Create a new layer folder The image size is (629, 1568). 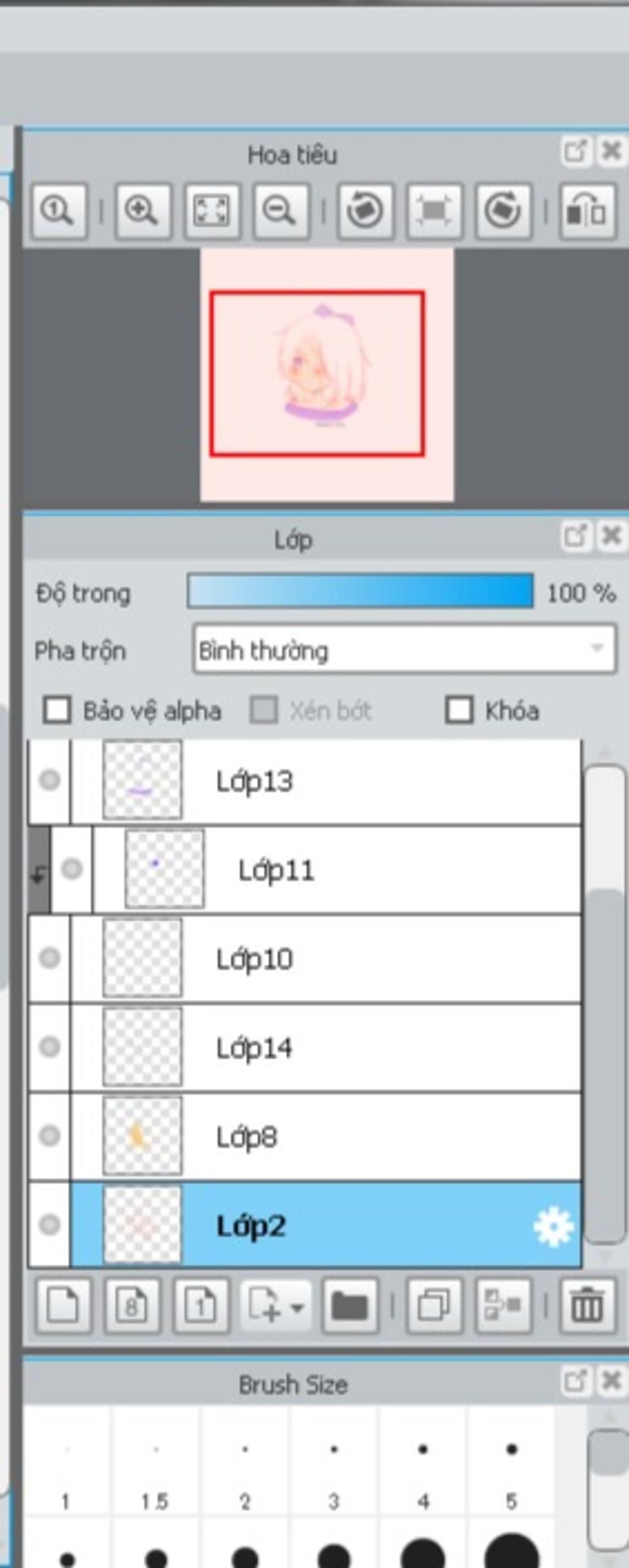point(350,1305)
